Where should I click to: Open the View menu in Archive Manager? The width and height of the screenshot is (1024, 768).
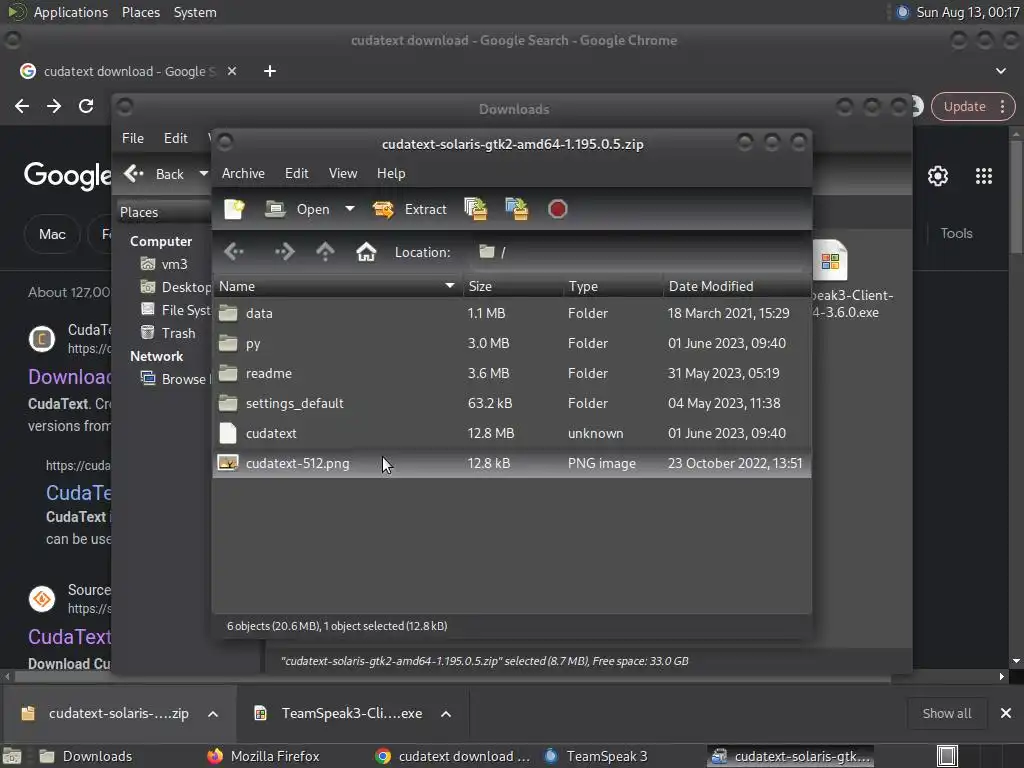[x=343, y=173]
